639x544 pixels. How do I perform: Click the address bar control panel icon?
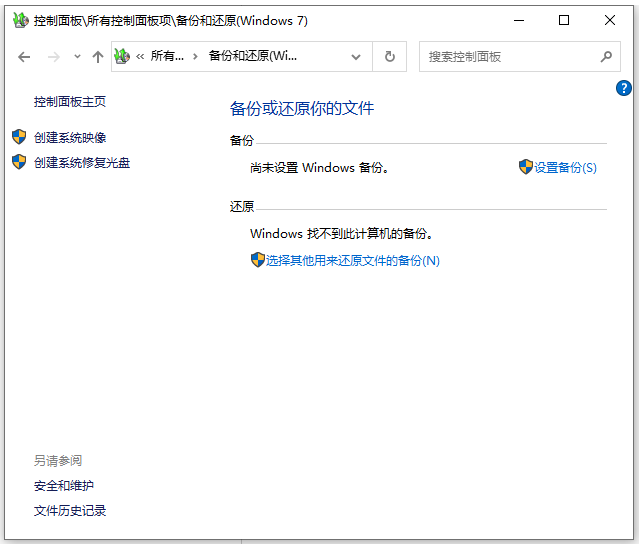tap(122, 56)
